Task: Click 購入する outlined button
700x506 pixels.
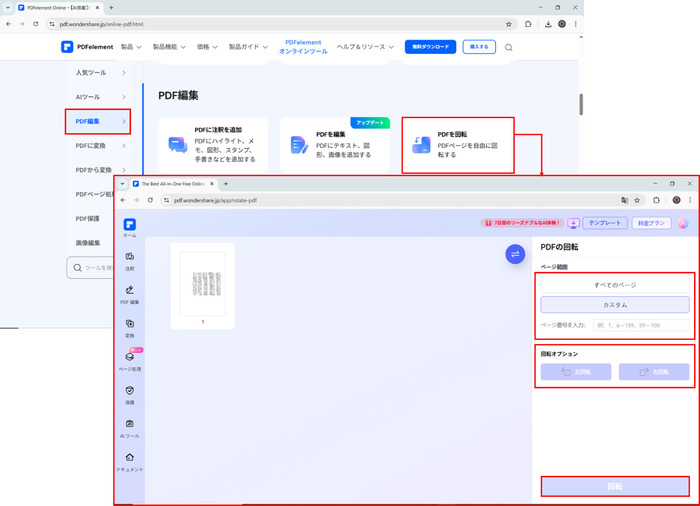Action: tap(479, 47)
